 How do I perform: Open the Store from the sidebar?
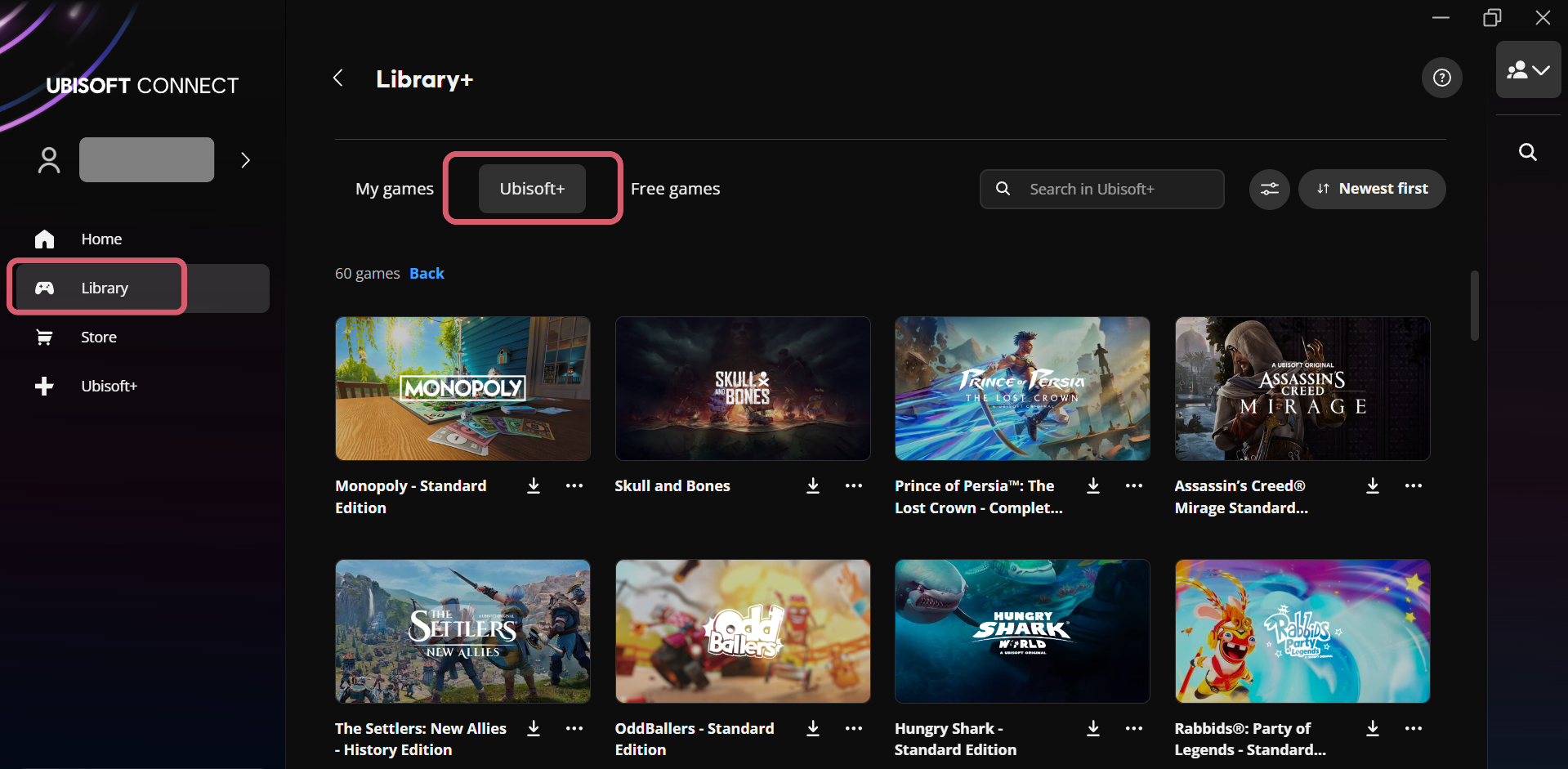(98, 338)
